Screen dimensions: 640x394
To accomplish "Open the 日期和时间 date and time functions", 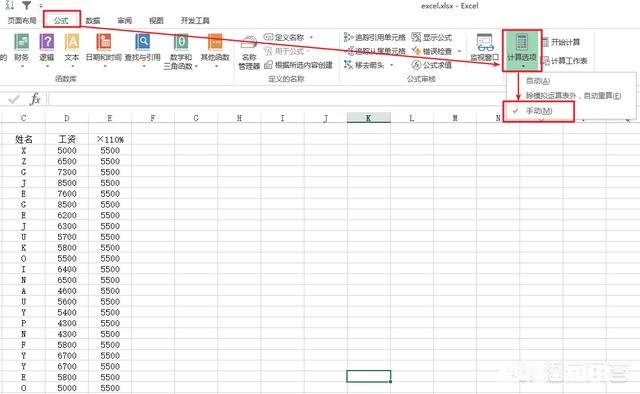I will tap(104, 49).
